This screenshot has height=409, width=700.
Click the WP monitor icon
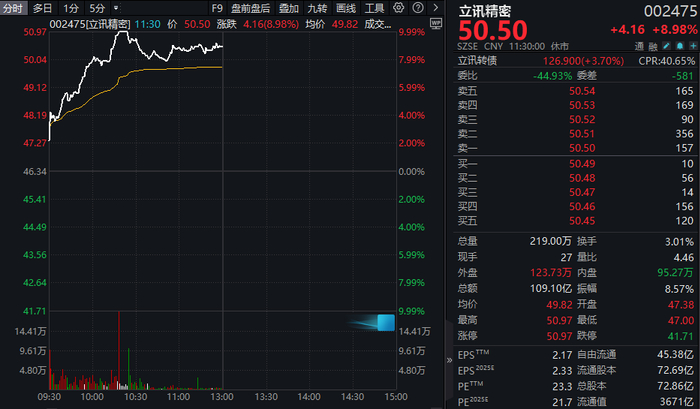coord(436,24)
